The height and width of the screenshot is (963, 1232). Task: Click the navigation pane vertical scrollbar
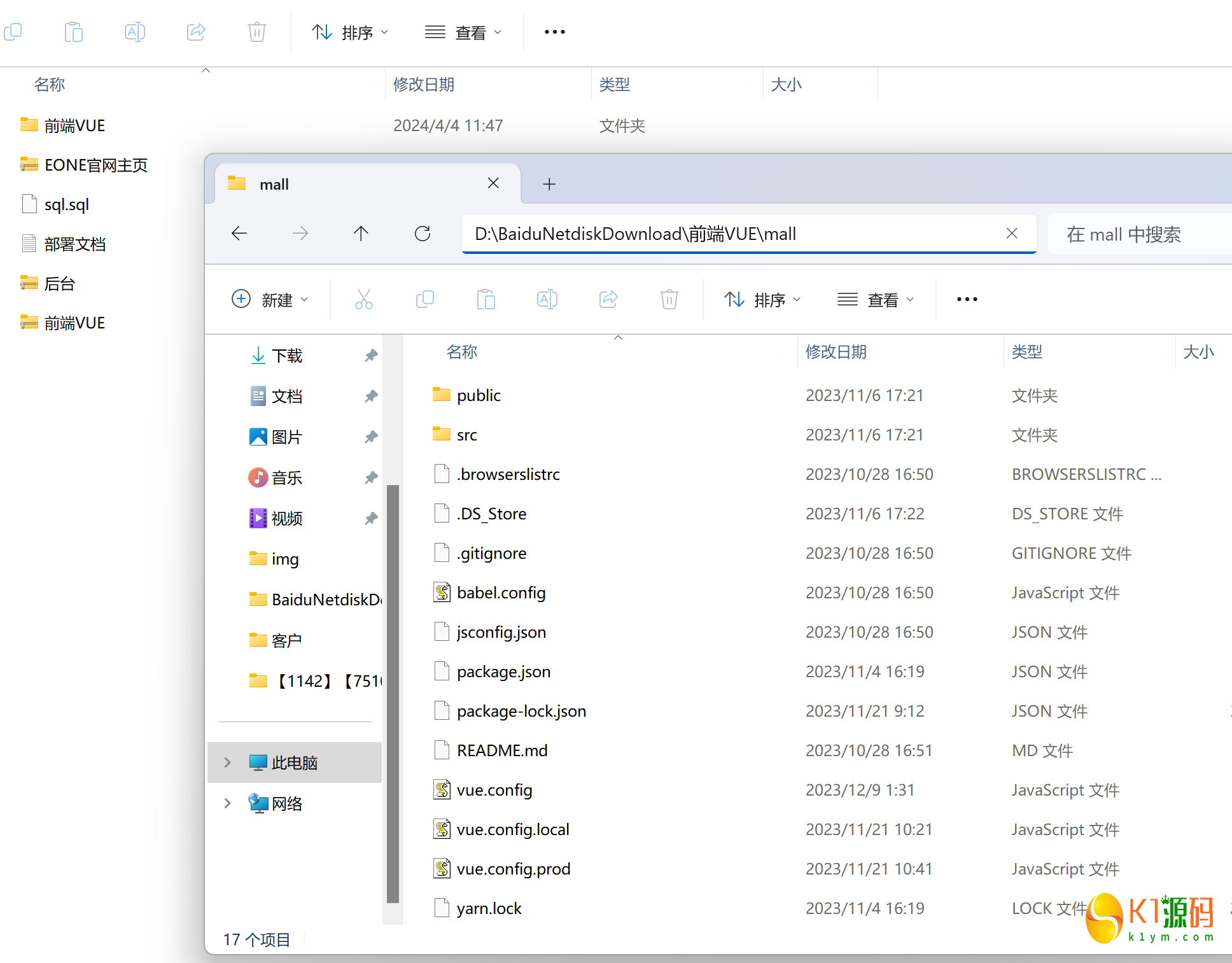(393, 692)
